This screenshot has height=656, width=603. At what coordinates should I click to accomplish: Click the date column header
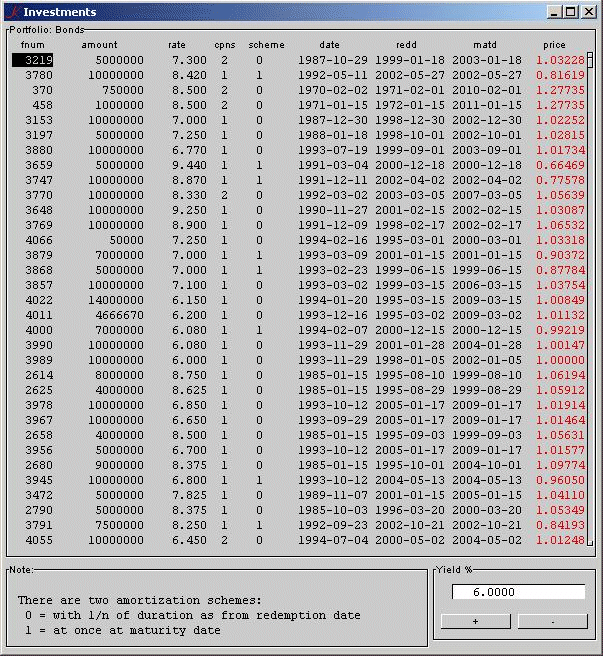click(329, 45)
